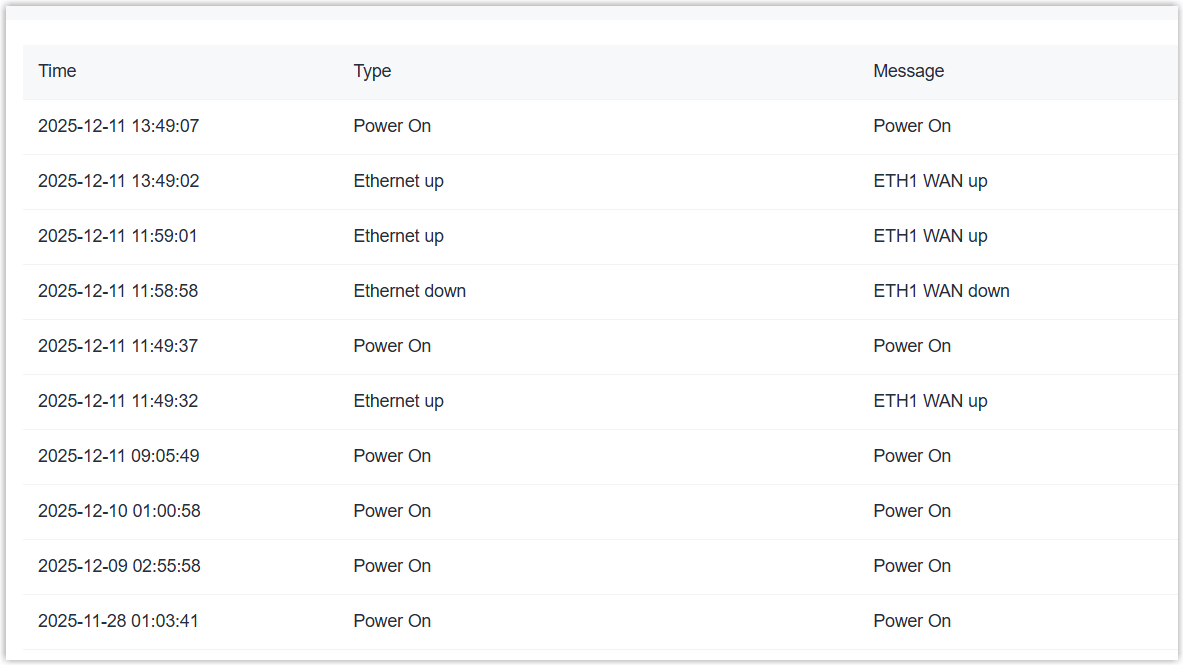
Task: Click the Message column header
Action: tap(908, 71)
